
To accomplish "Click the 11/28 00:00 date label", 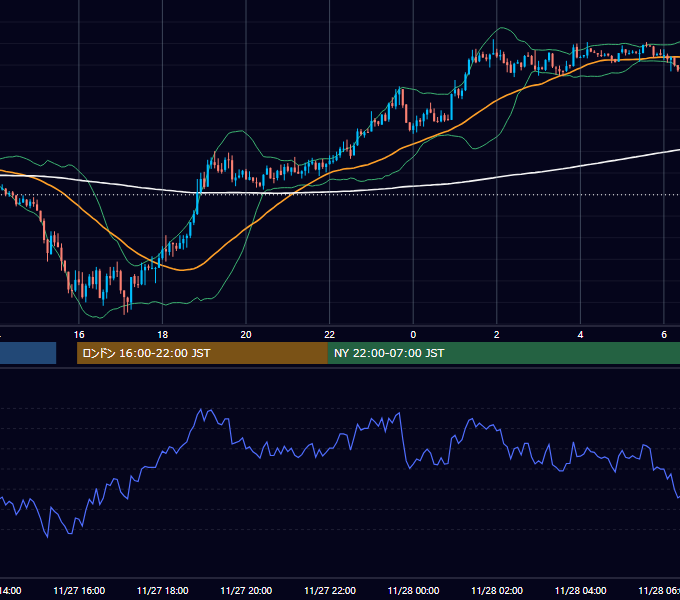I will point(413,590).
